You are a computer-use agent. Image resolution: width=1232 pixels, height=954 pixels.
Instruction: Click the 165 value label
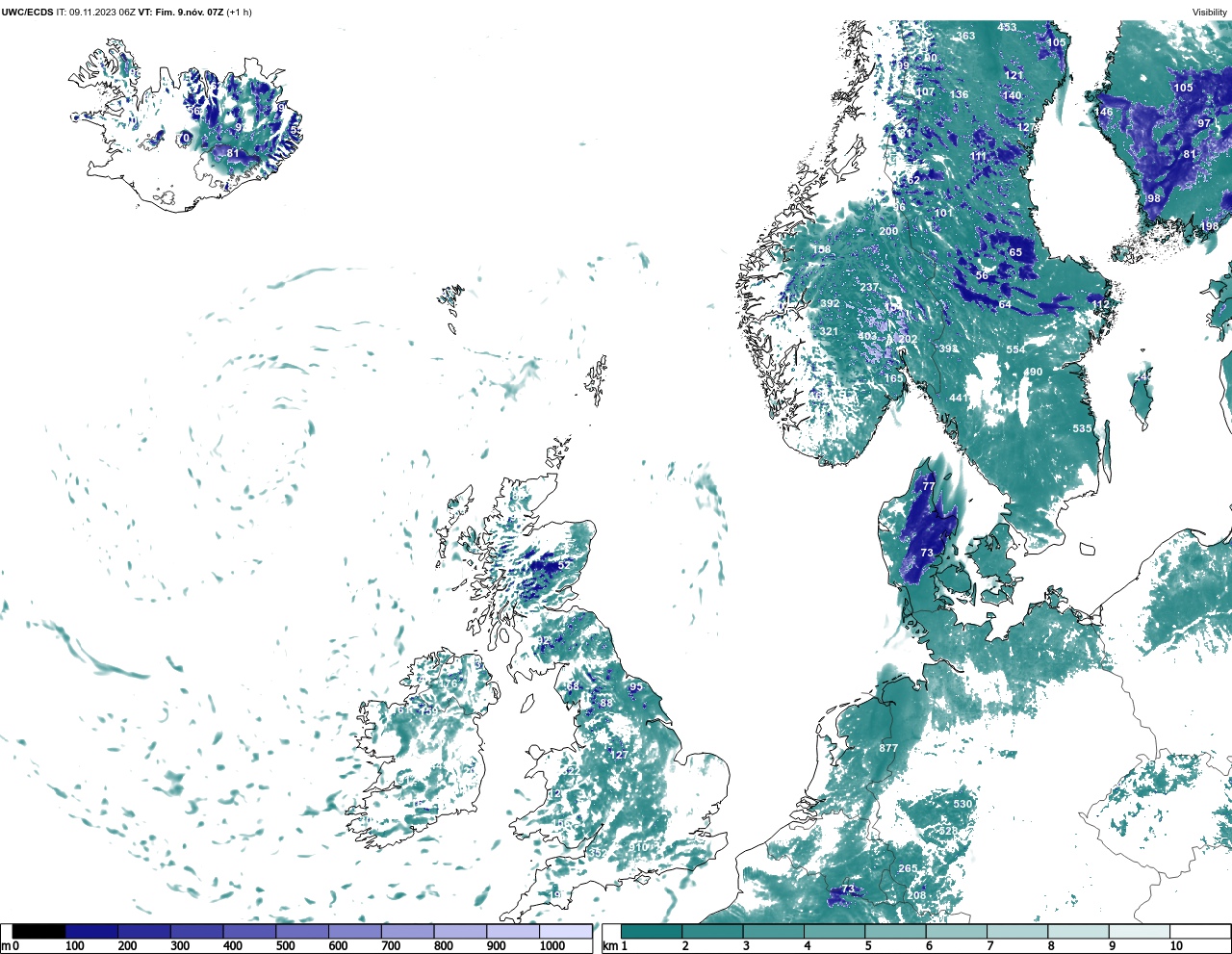894,378
